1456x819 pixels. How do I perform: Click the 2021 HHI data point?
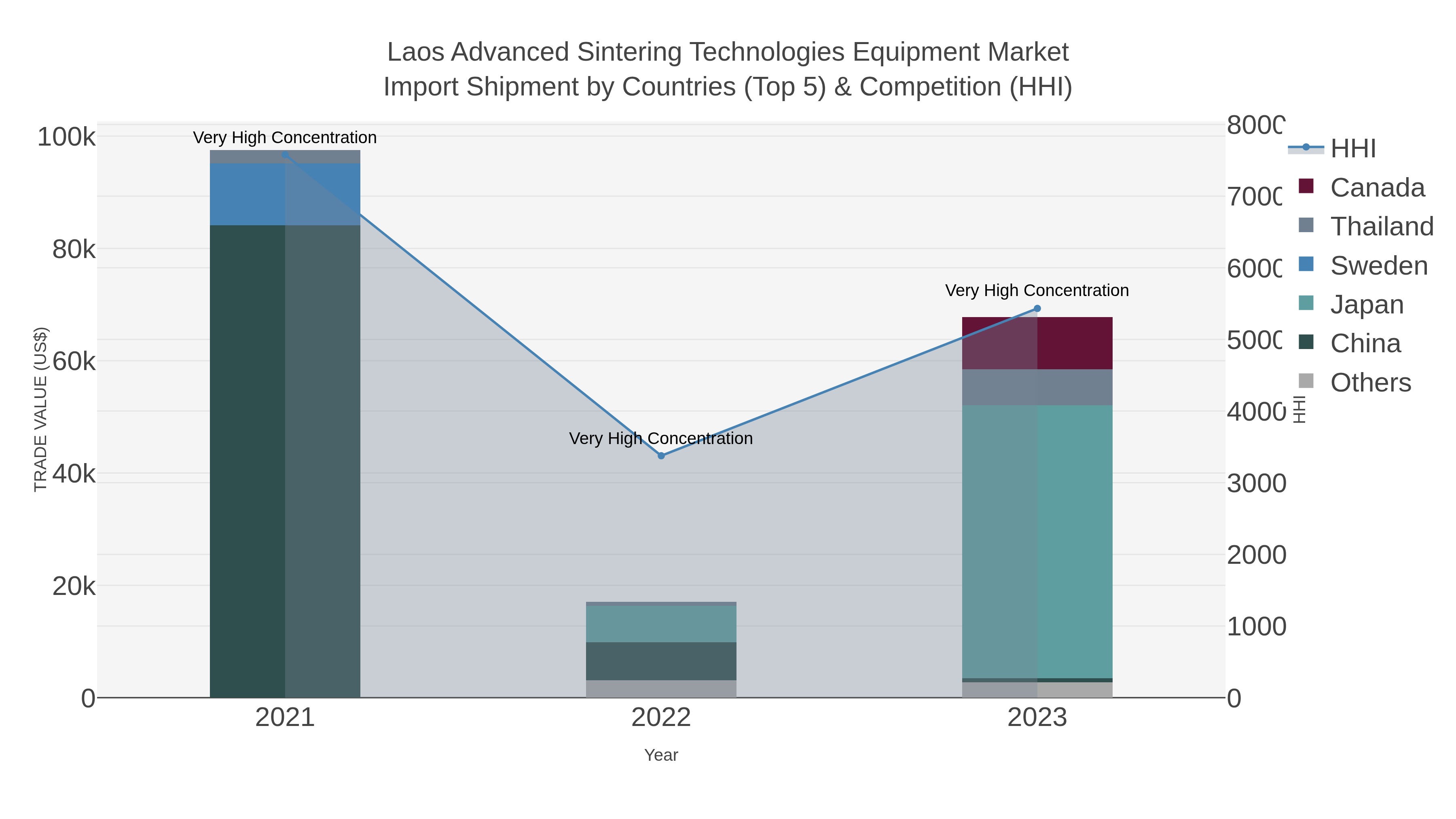click(x=285, y=155)
